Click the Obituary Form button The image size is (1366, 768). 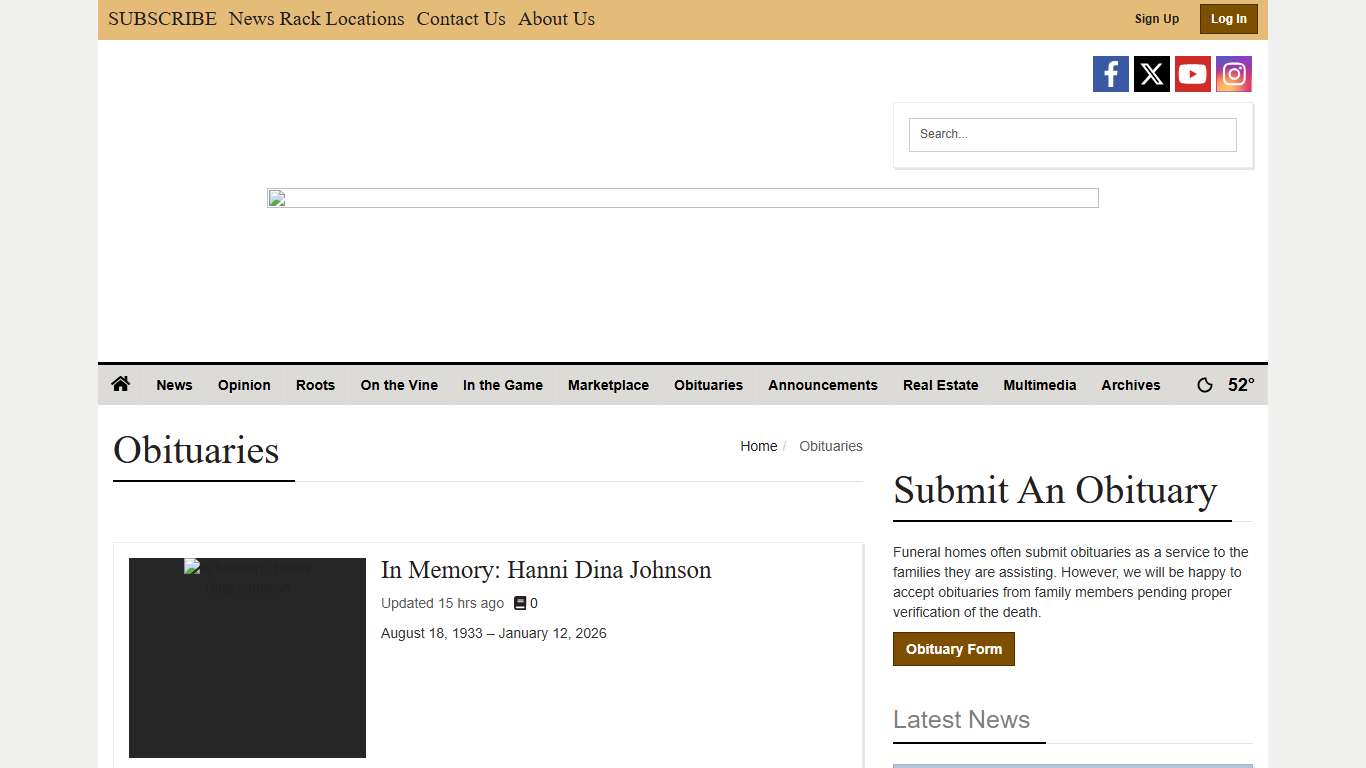(x=953, y=649)
